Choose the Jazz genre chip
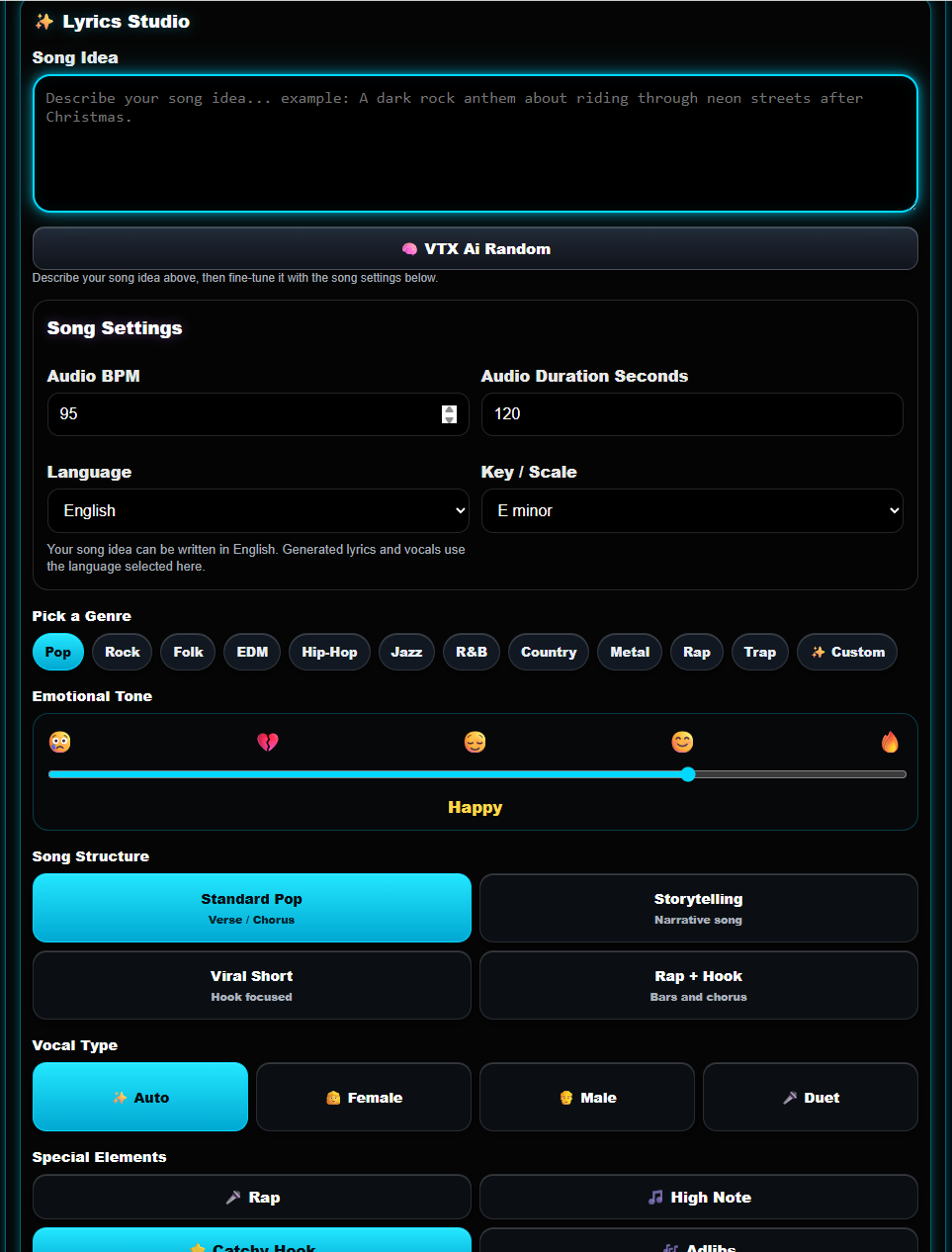 406,652
